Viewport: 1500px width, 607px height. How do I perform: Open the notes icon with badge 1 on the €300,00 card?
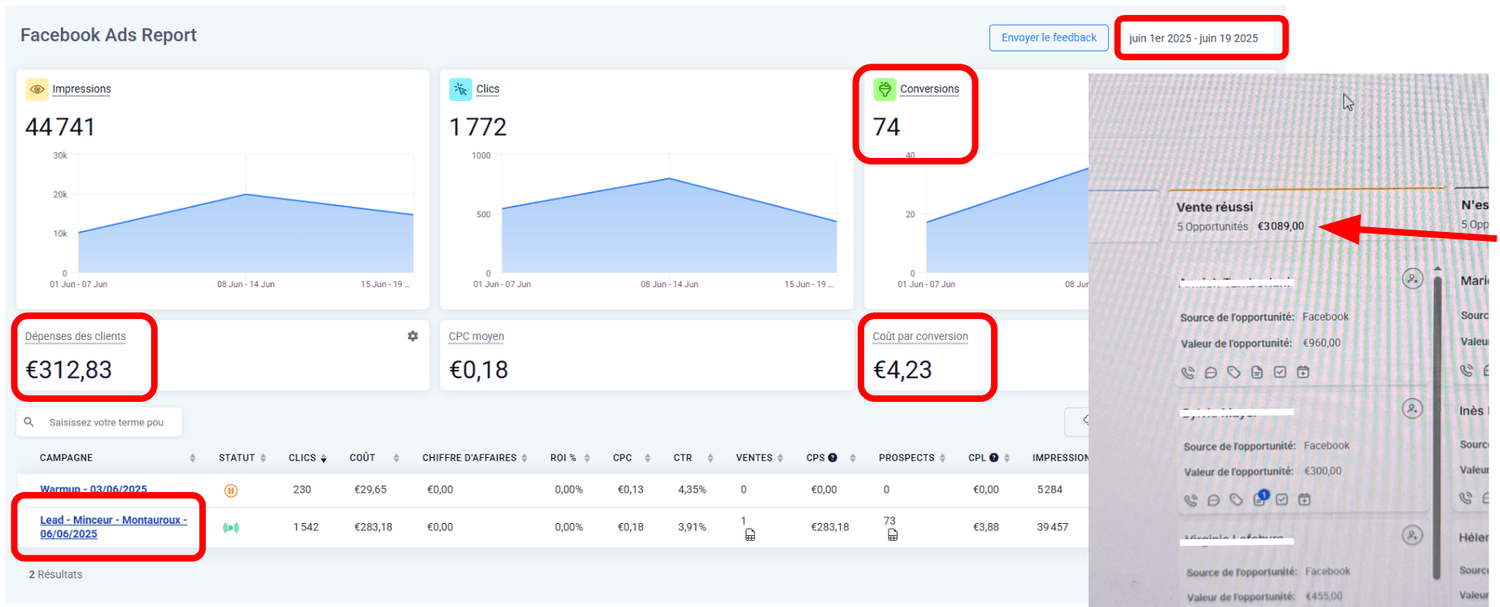tap(1259, 499)
